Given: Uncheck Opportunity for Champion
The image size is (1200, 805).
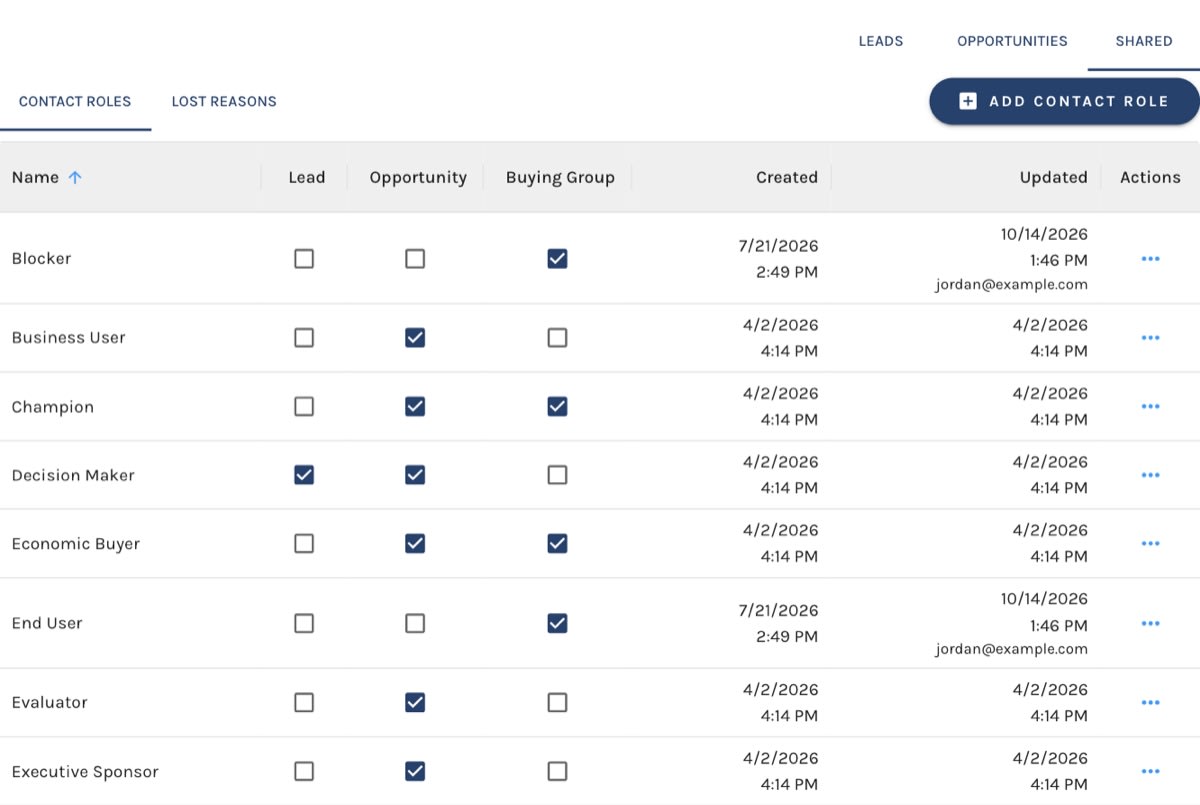Looking at the screenshot, I should tap(415, 407).
